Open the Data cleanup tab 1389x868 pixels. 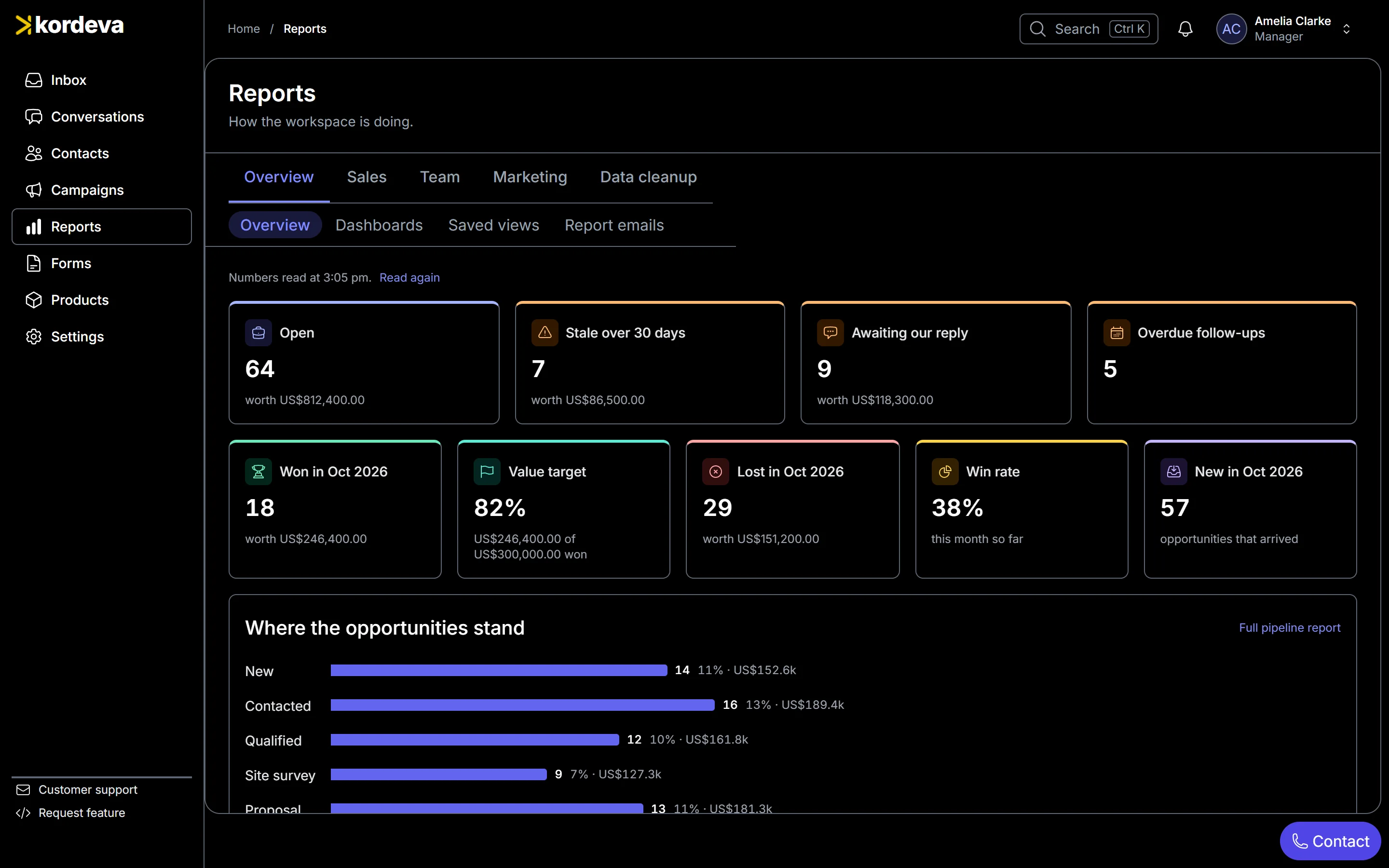tap(649, 177)
